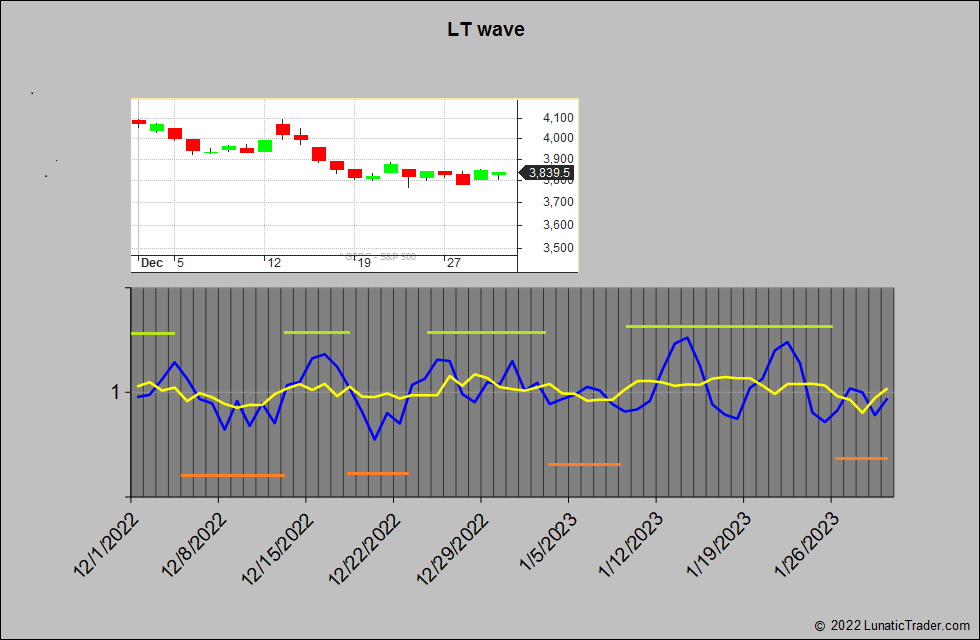Select the orange bar near 1/5/2023
The width and height of the screenshot is (980, 640).
585,463
